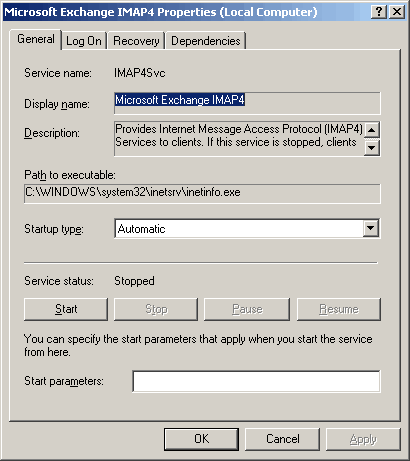The height and width of the screenshot is (461, 410).
Task: Focus the Start parameters text field
Action: click(x=256, y=381)
